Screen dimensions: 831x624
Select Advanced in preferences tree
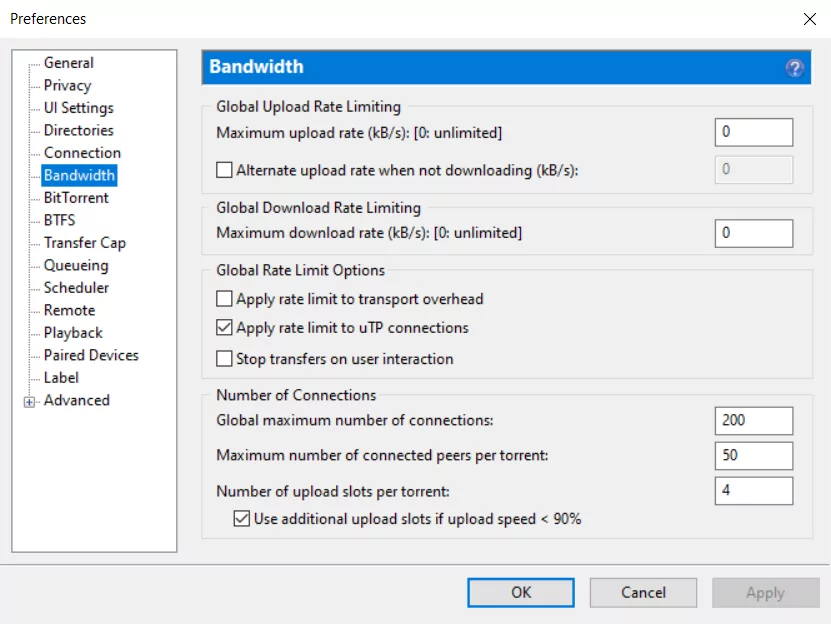point(77,400)
